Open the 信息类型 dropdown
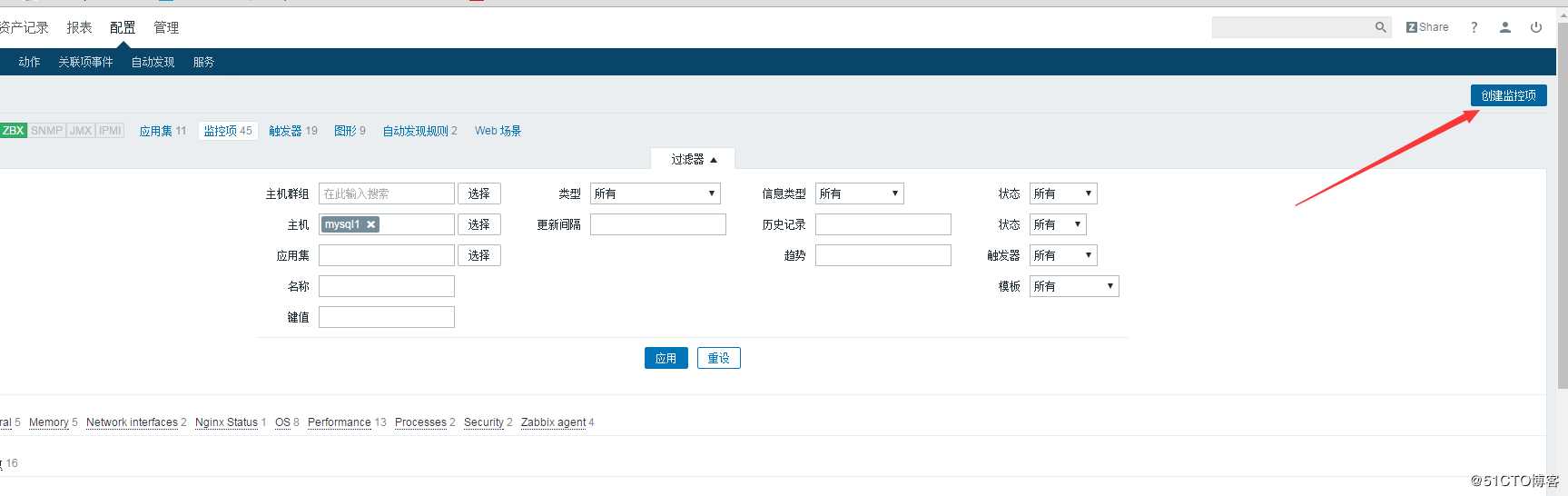This screenshot has height=496, width=1568. pos(860,193)
